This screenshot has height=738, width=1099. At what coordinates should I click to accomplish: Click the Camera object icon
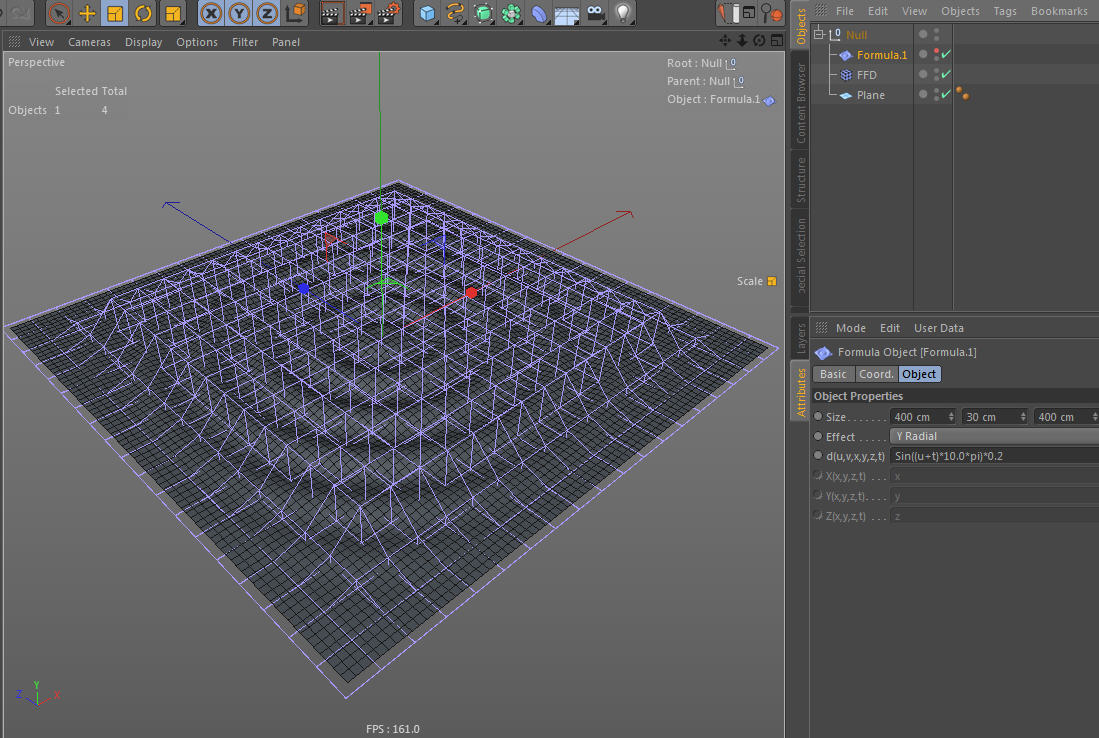[x=596, y=13]
